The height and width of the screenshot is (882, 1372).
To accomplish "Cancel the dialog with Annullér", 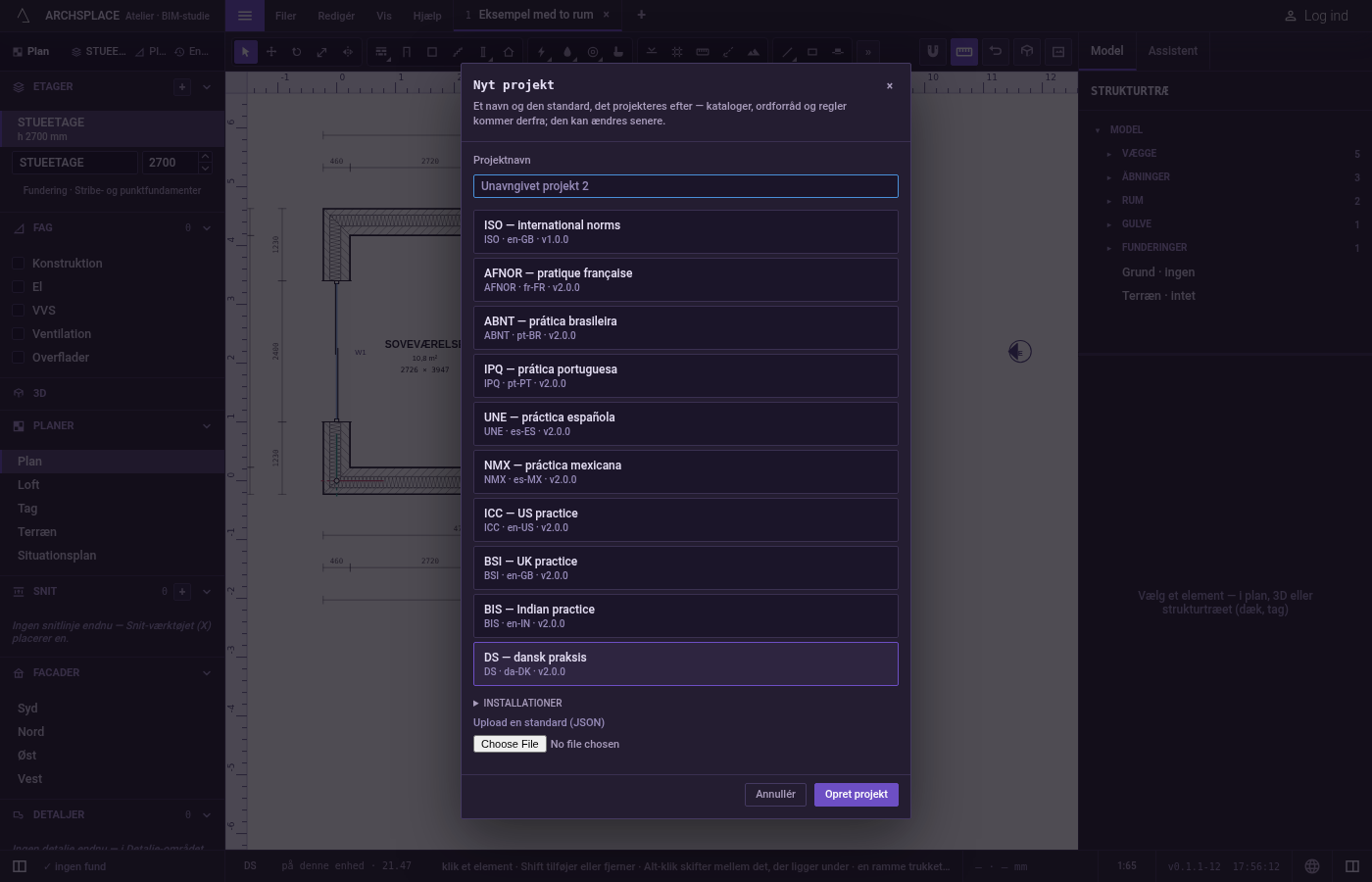I will 775,795.
